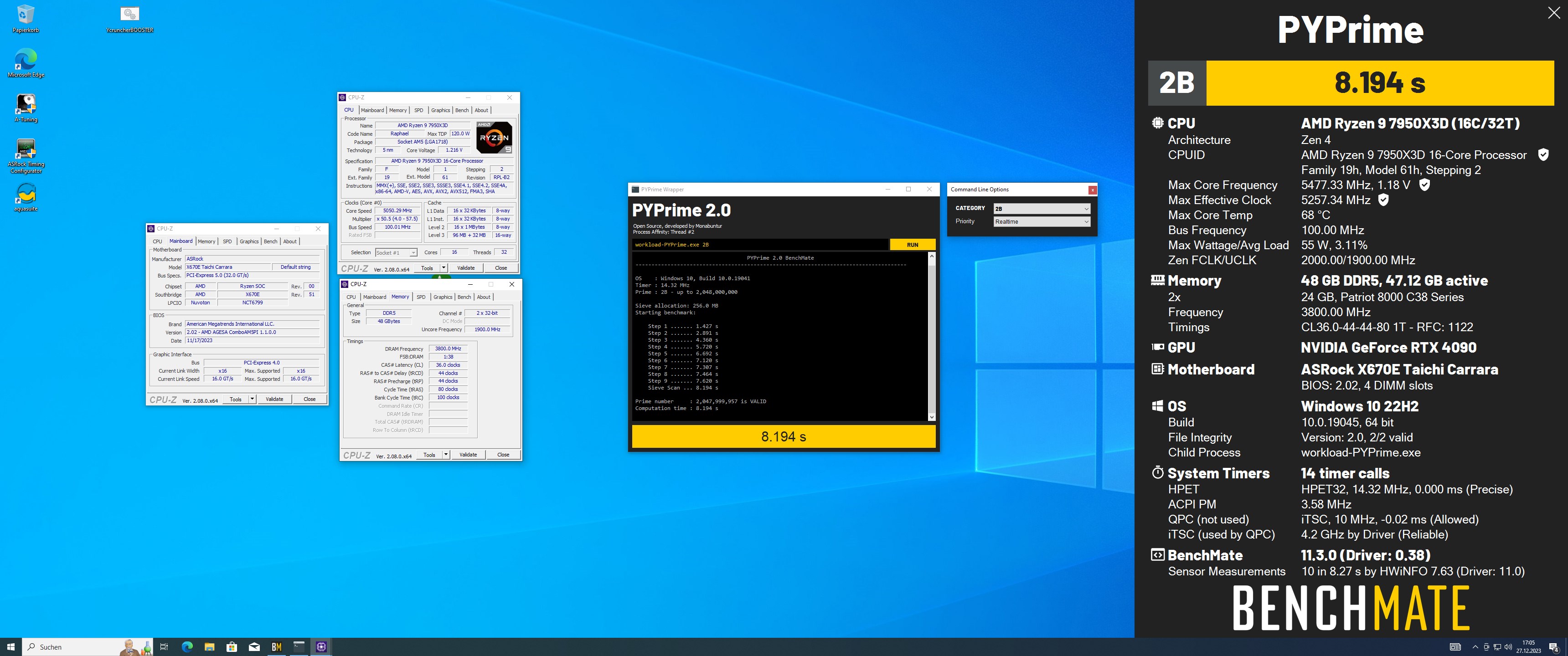Open the Bench tab in CPU-Z CPU window
Viewport: 1568px width, 656px height.
pos(462,110)
